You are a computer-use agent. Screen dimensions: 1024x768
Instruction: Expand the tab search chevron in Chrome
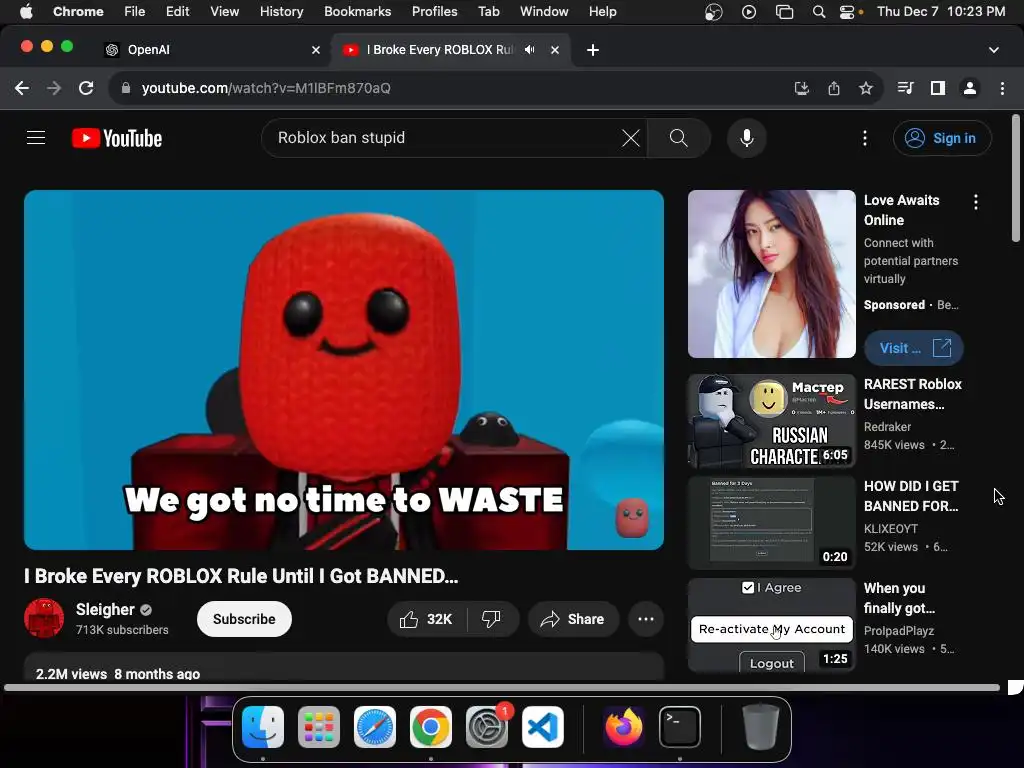tap(993, 50)
